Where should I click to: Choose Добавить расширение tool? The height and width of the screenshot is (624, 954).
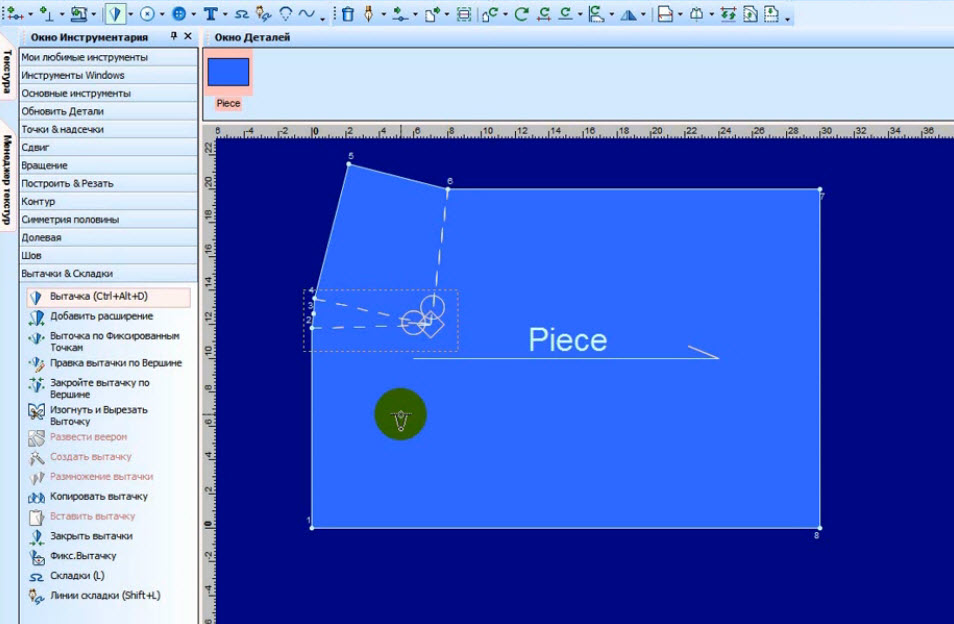pos(91,316)
